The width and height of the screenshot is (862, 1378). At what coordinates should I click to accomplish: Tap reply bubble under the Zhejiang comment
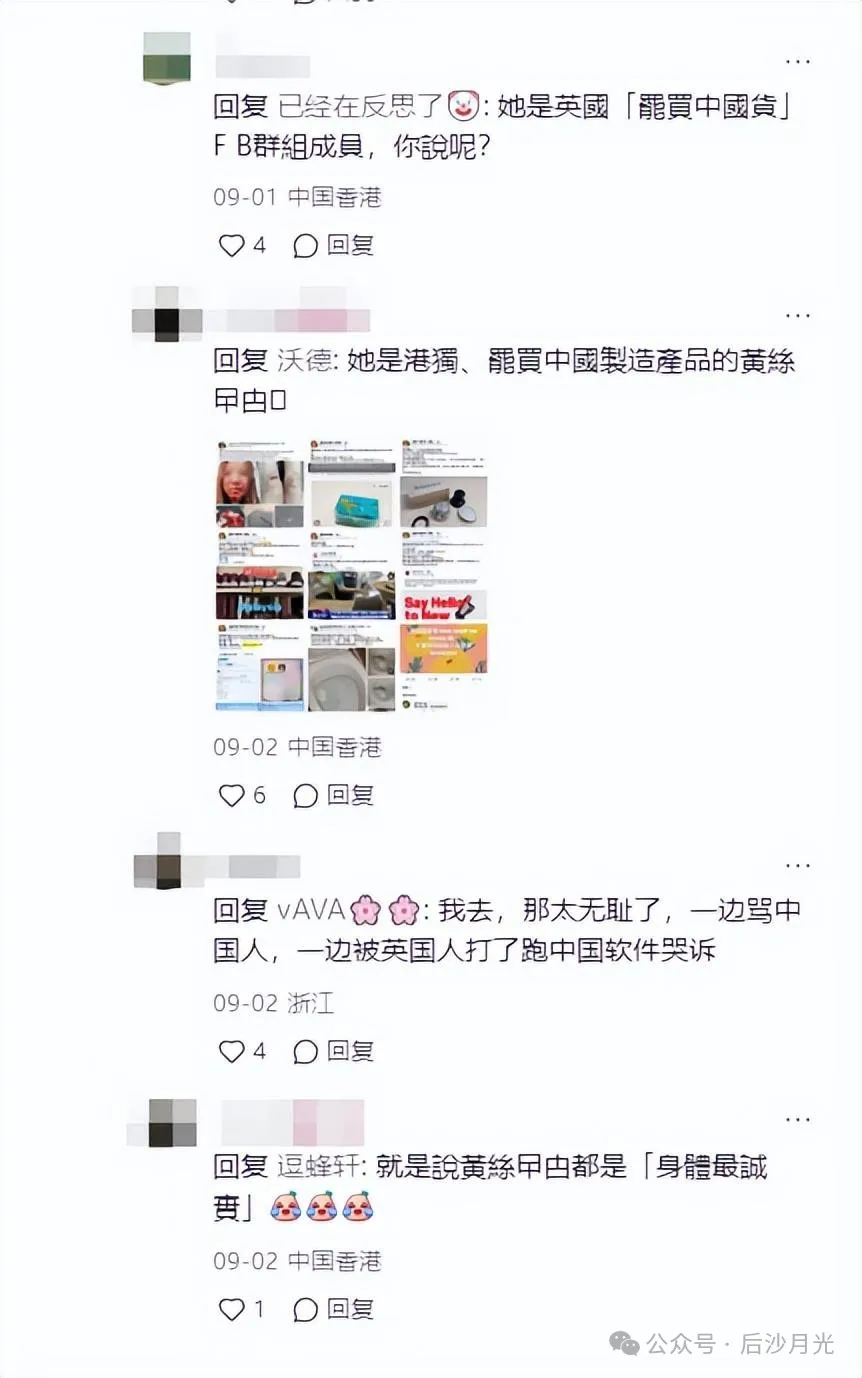306,1051
